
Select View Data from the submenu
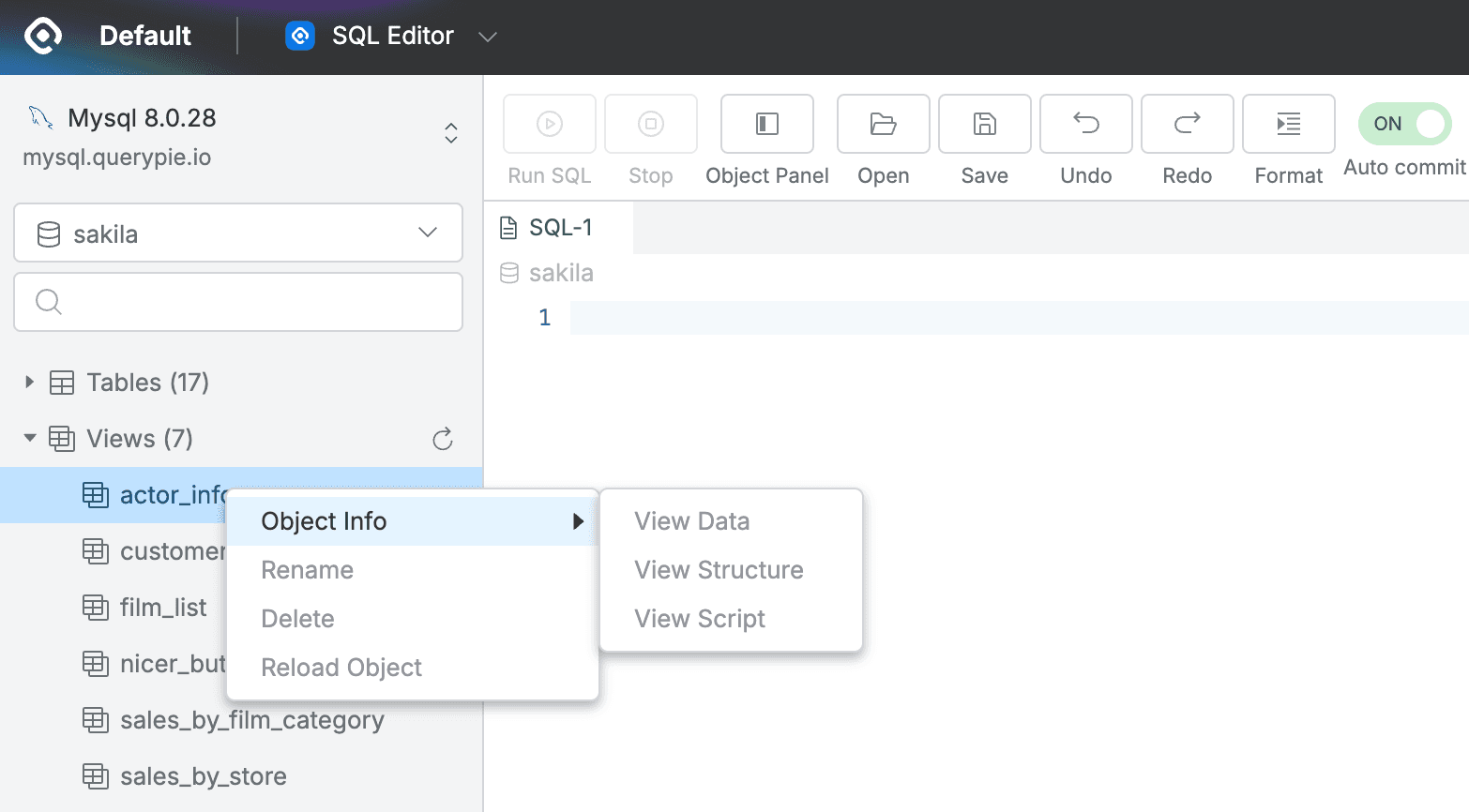(692, 520)
